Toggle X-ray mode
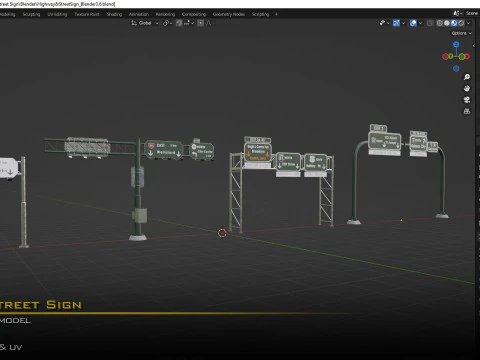 point(430,23)
